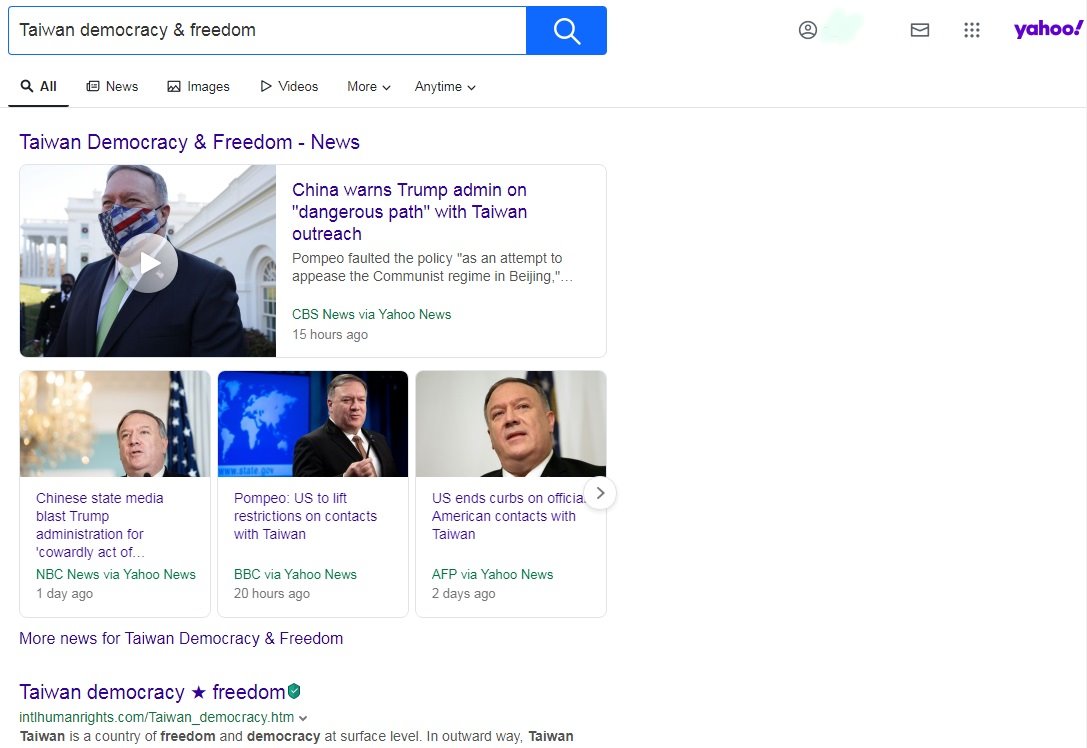
Task: Switch to the Images tab
Action: [198, 87]
